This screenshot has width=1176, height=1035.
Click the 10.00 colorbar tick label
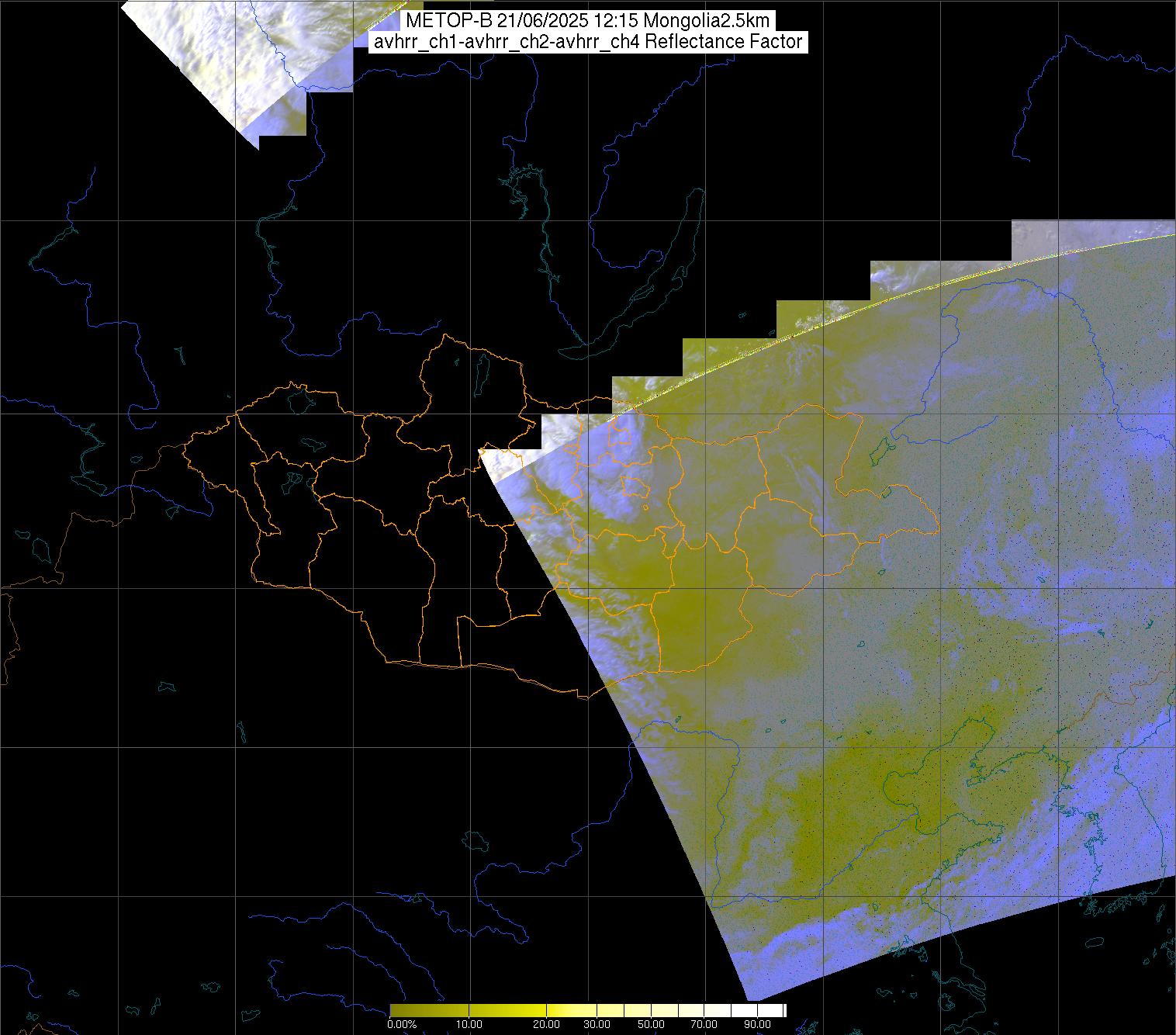(x=470, y=1024)
